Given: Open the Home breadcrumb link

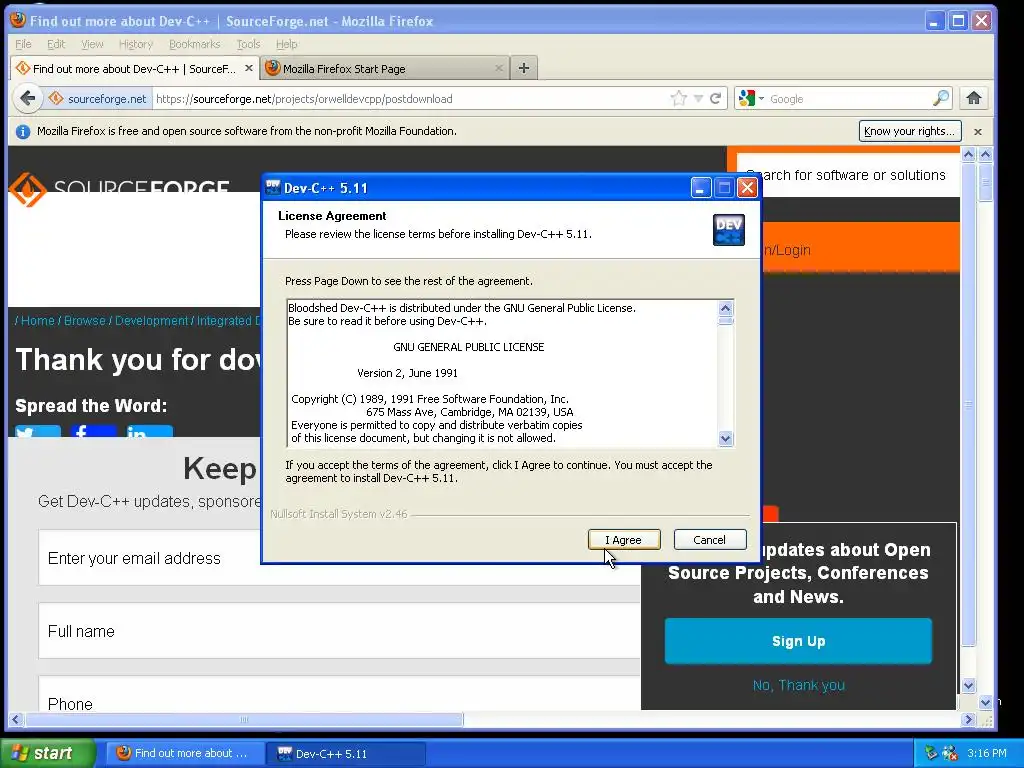Looking at the screenshot, I should (37, 321).
